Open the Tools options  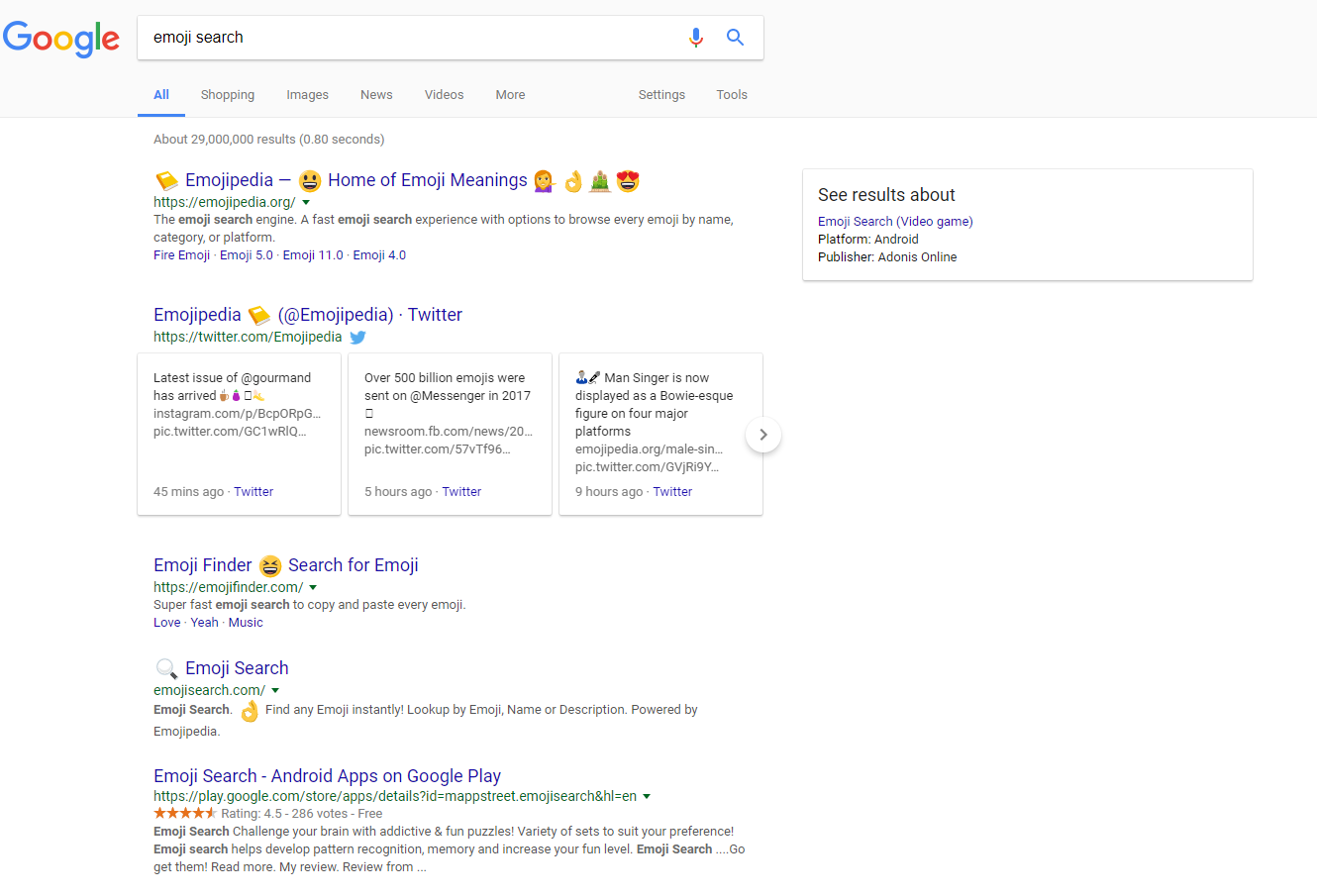tap(732, 95)
